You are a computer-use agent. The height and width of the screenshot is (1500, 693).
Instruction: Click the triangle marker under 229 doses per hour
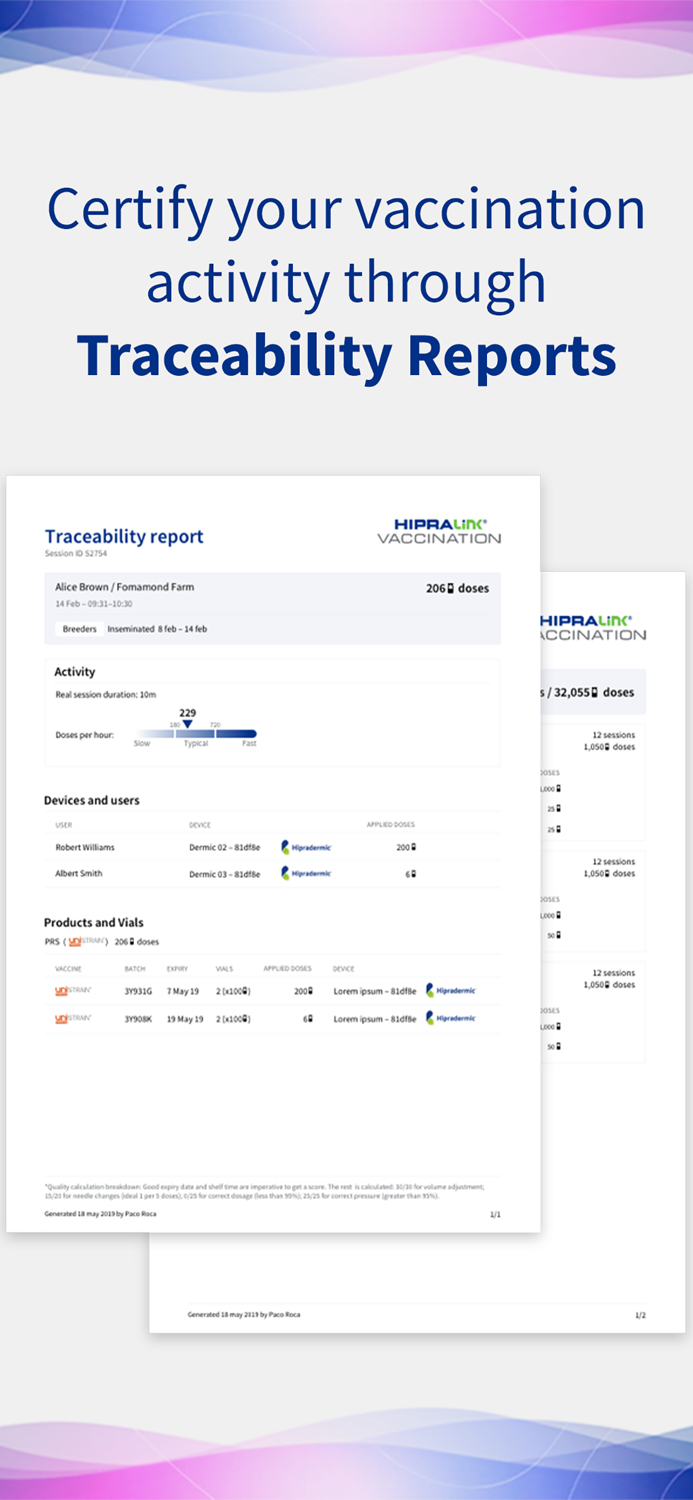[x=187, y=724]
